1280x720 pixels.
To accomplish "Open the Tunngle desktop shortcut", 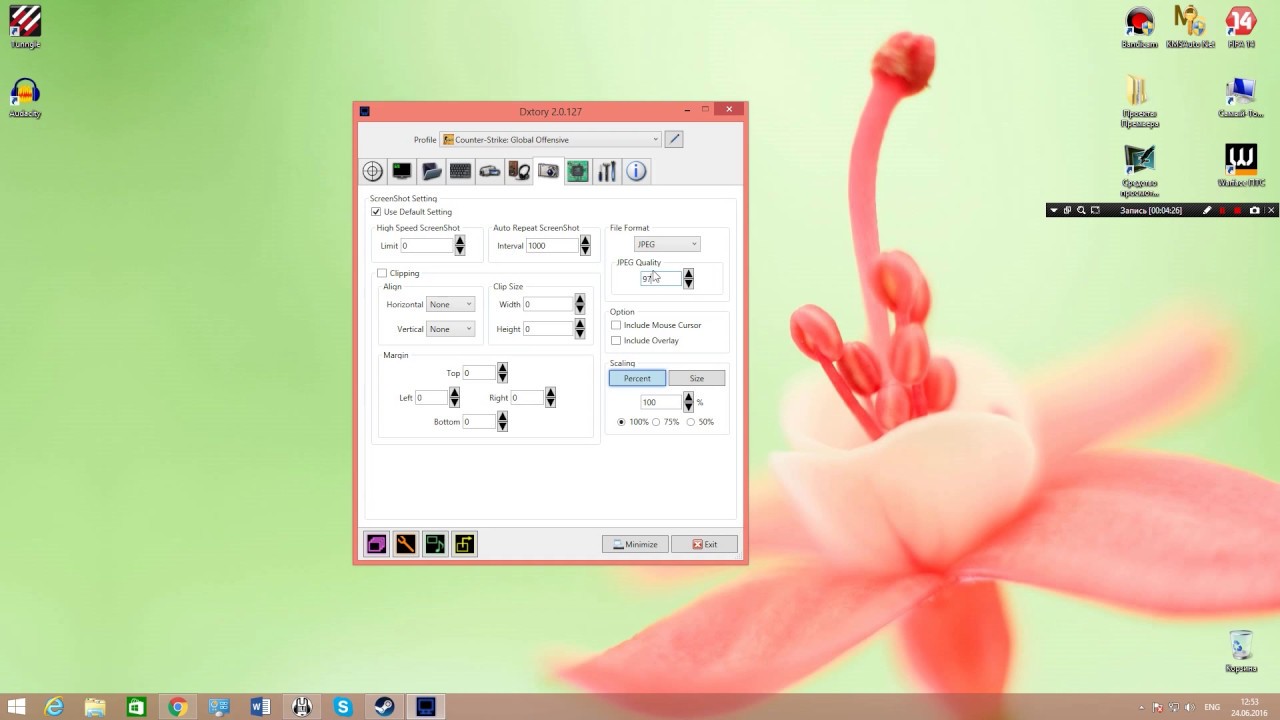I will click(25, 27).
